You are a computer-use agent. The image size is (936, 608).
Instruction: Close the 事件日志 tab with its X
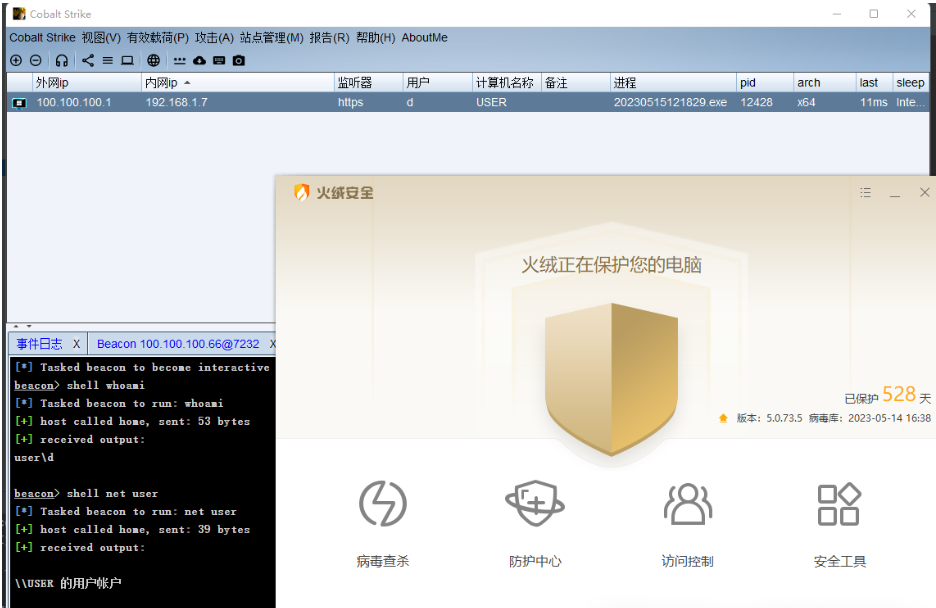[x=76, y=344]
